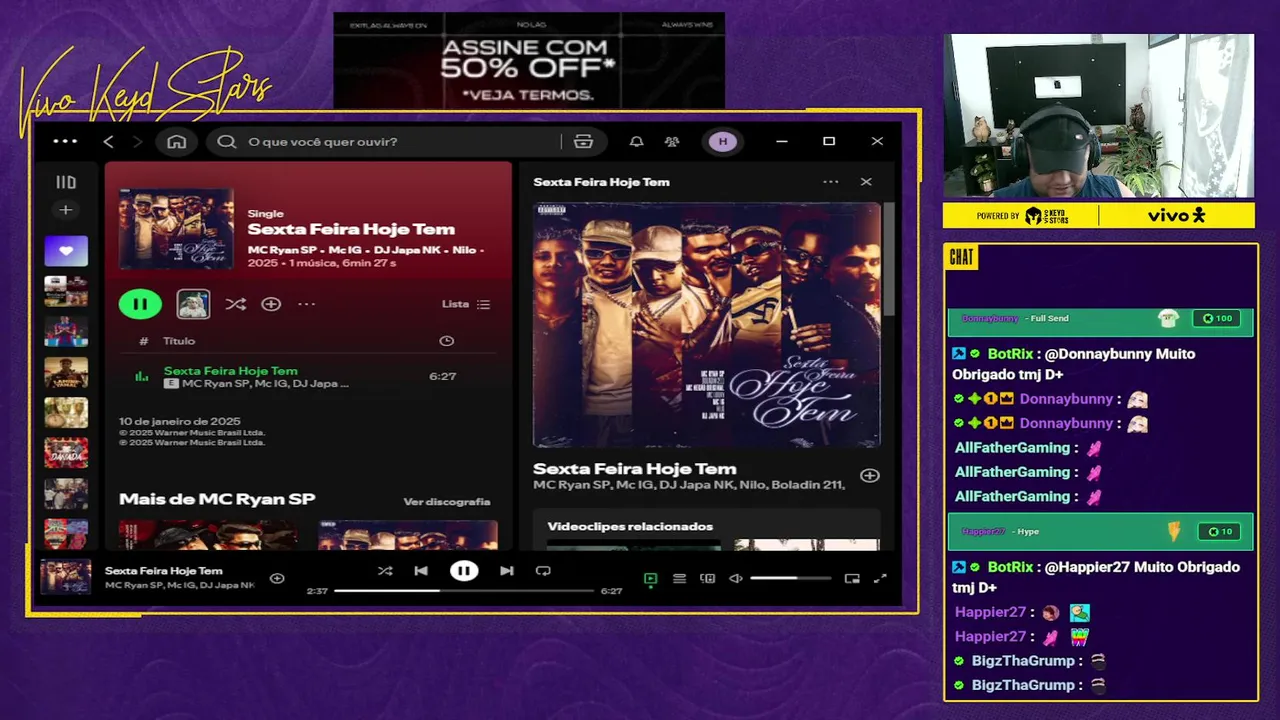The height and width of the screenshot is (720, 1280).
Task: Go back with the left arrow
Action: 108,142
